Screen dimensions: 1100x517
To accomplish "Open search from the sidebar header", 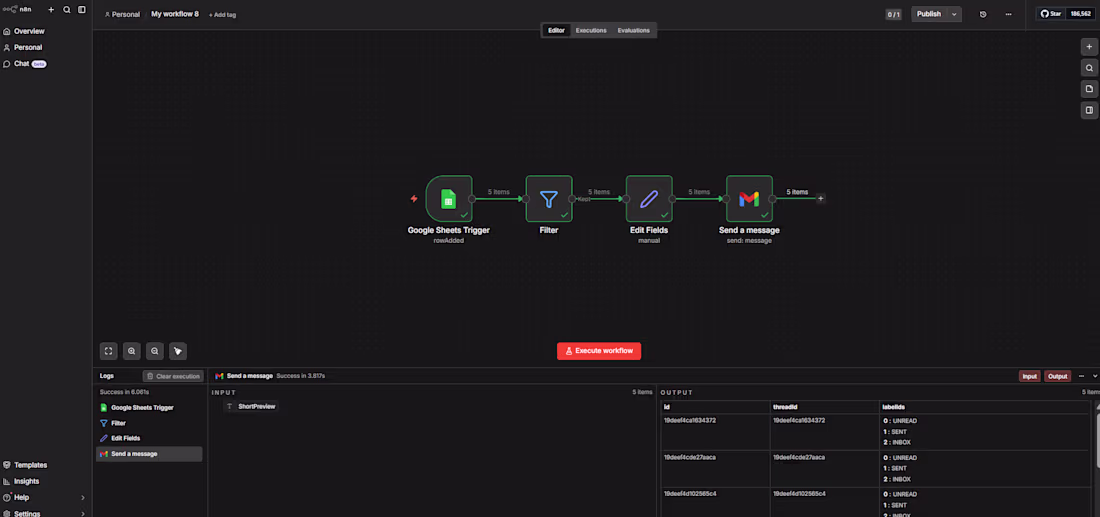I will click(x=67, y=10).
